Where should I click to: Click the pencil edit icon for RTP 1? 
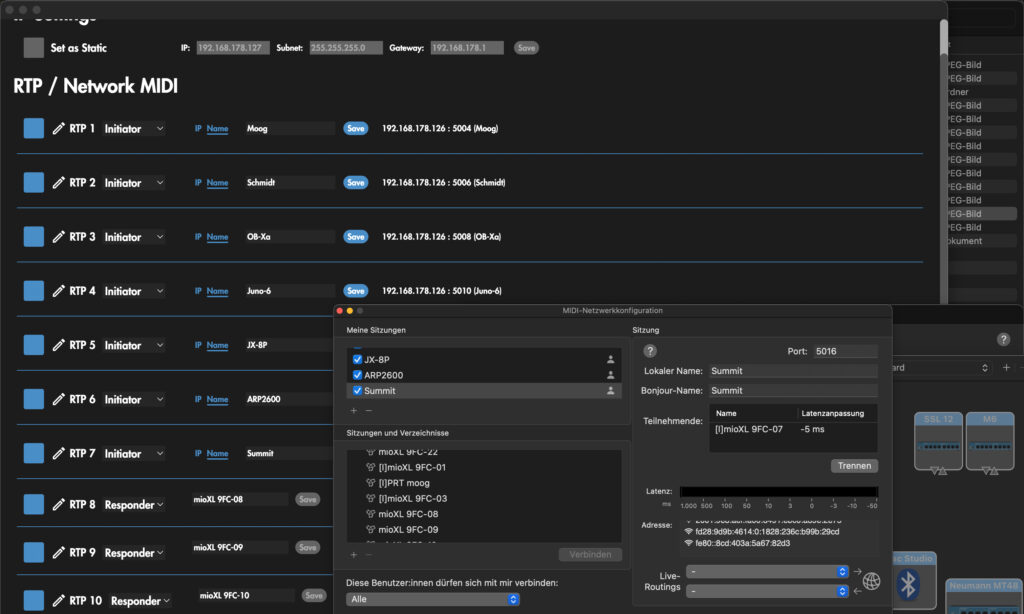(58, 129)
